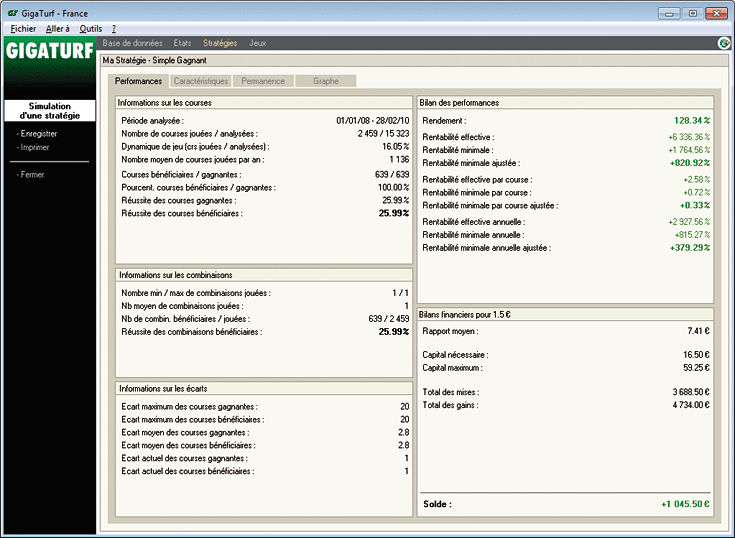Click the Rendement value 128.34 %

pos(692,120)
